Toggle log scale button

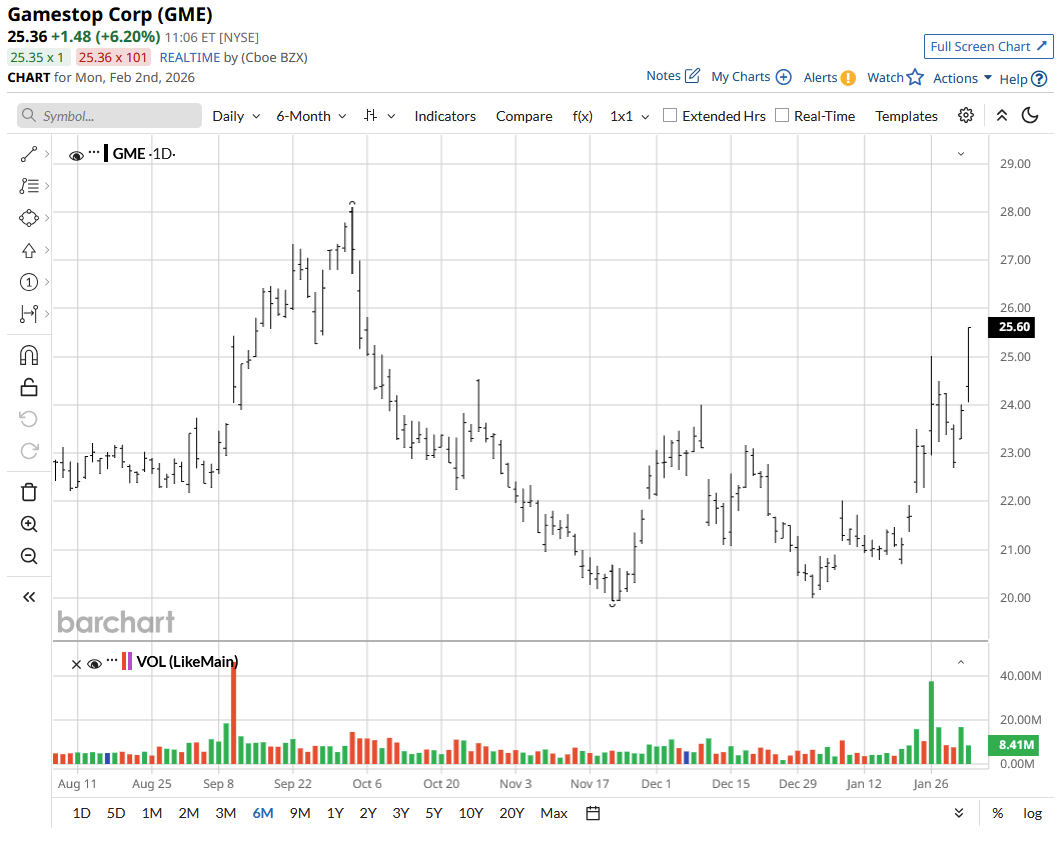click(1033, 813)
